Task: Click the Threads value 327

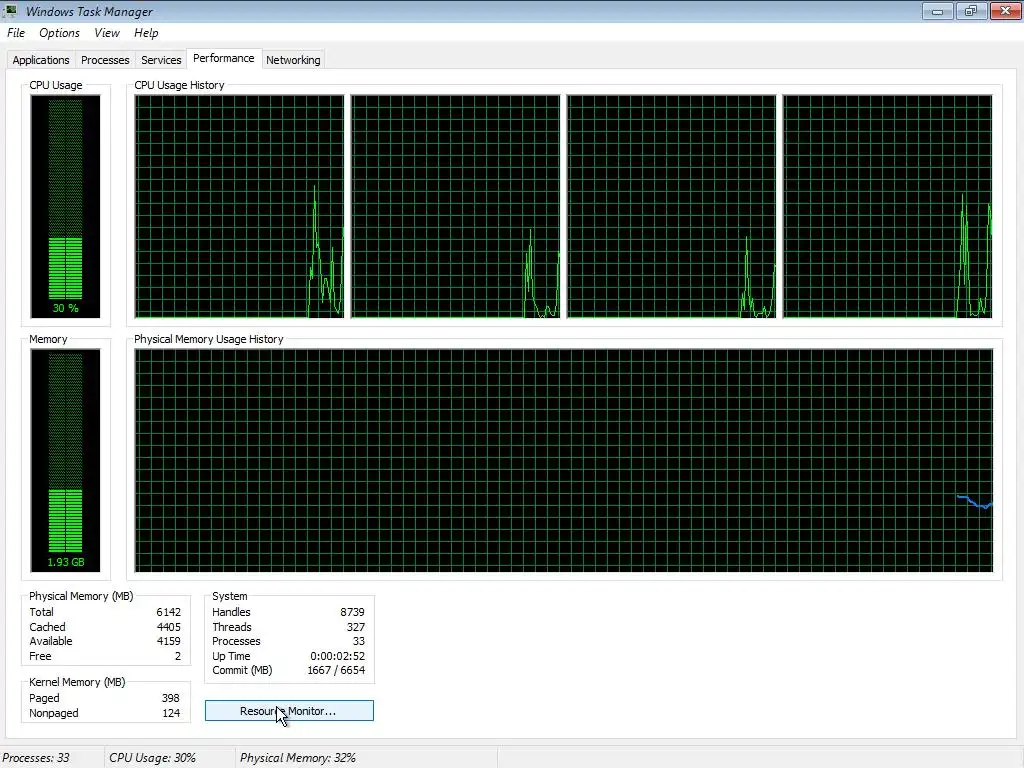Action: (x=356, y=627)
